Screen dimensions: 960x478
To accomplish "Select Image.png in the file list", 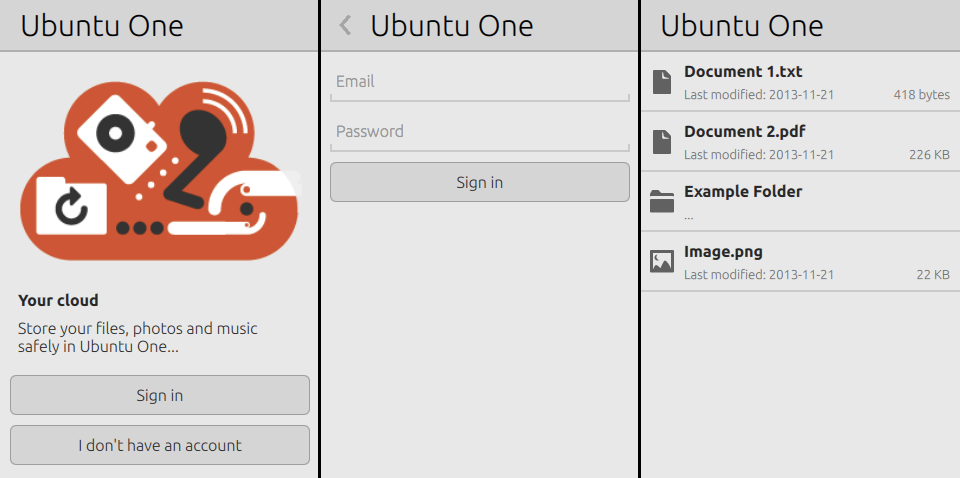I will [801, 261].
